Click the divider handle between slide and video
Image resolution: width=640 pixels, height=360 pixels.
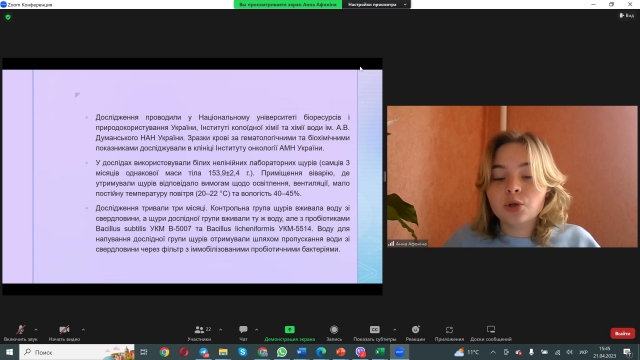[x=384, y=176]
